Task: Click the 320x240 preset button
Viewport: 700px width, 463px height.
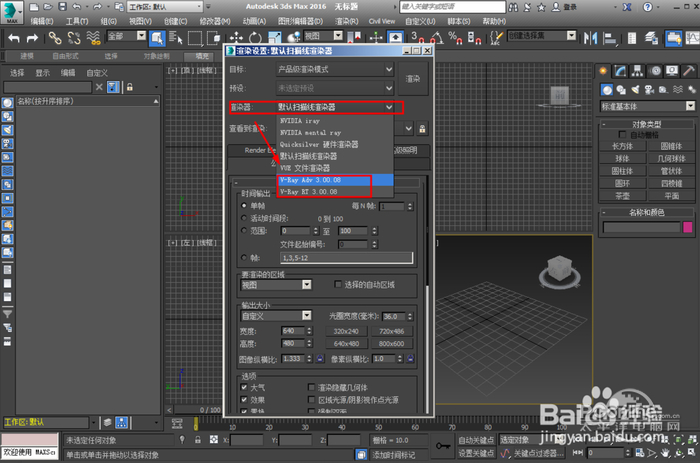Action: click(346, 331)
